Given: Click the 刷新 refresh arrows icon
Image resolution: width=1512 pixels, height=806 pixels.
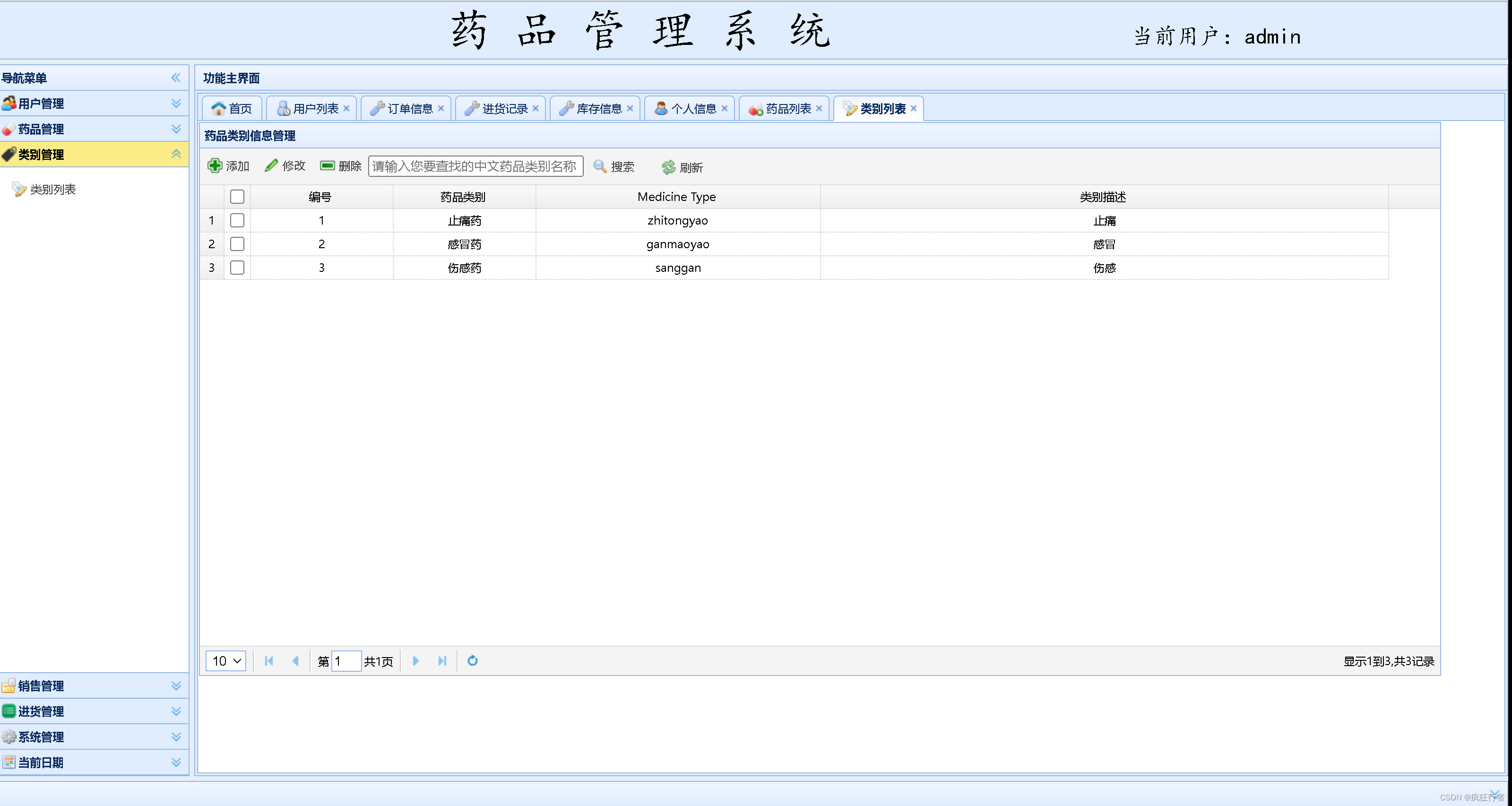Looking at the screenshot, I should click(668, 167).
